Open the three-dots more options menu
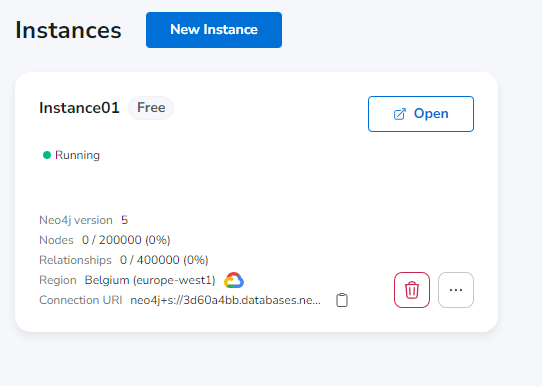Viewport: 542px width, 386px height. point(456,290)
